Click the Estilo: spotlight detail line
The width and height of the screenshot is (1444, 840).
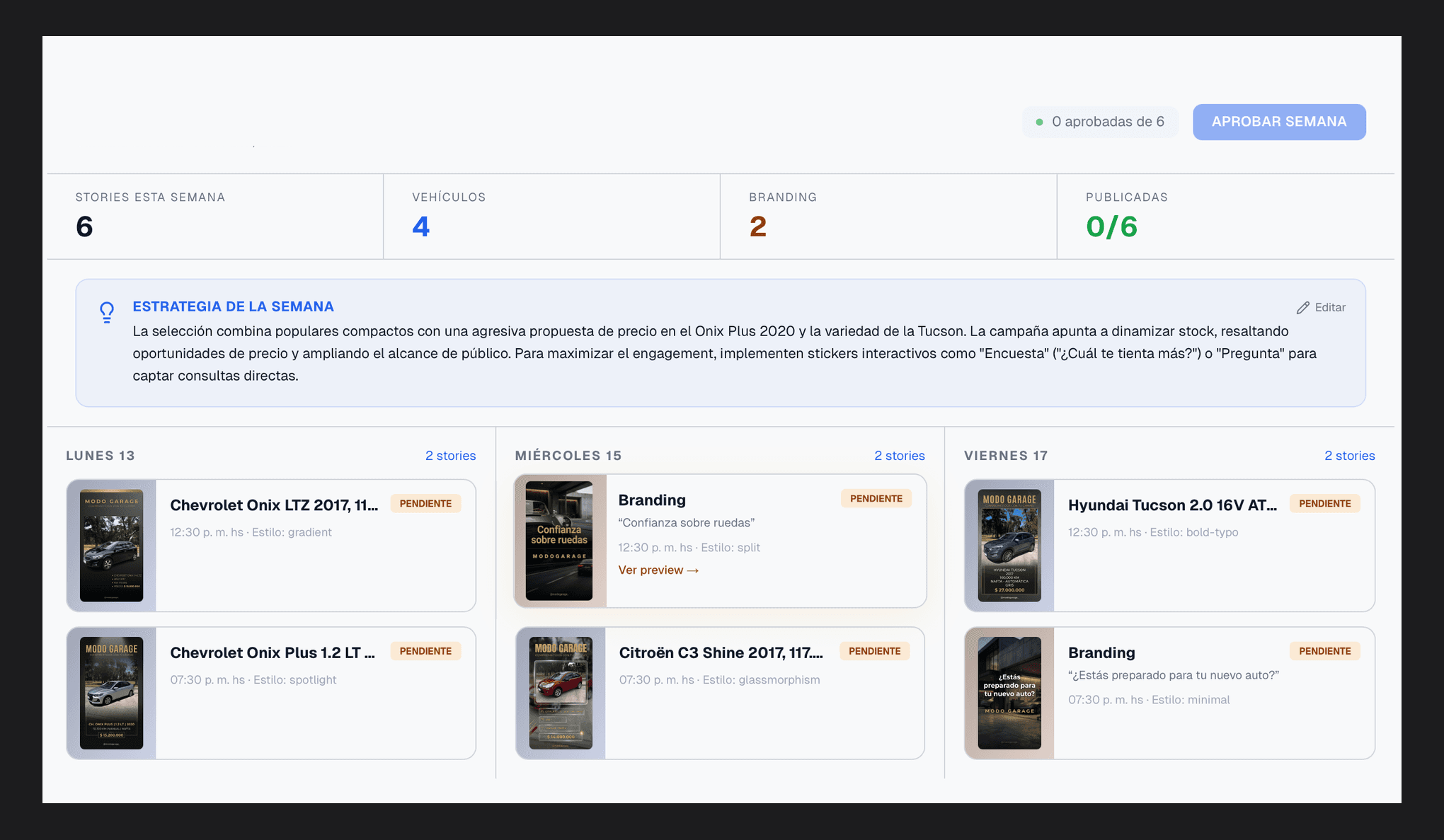253,680
